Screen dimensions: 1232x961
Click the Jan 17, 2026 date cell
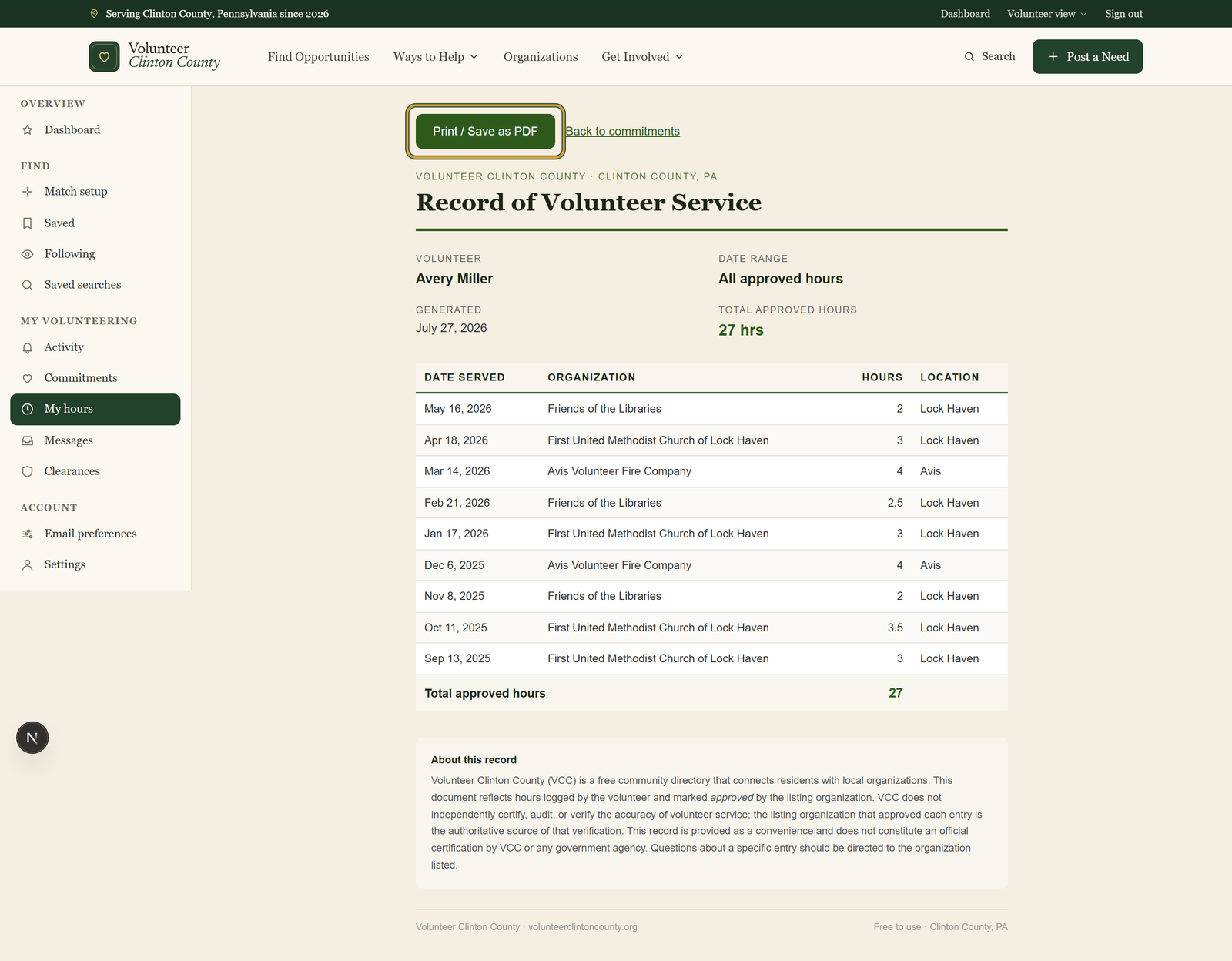[x=457, y=534]
